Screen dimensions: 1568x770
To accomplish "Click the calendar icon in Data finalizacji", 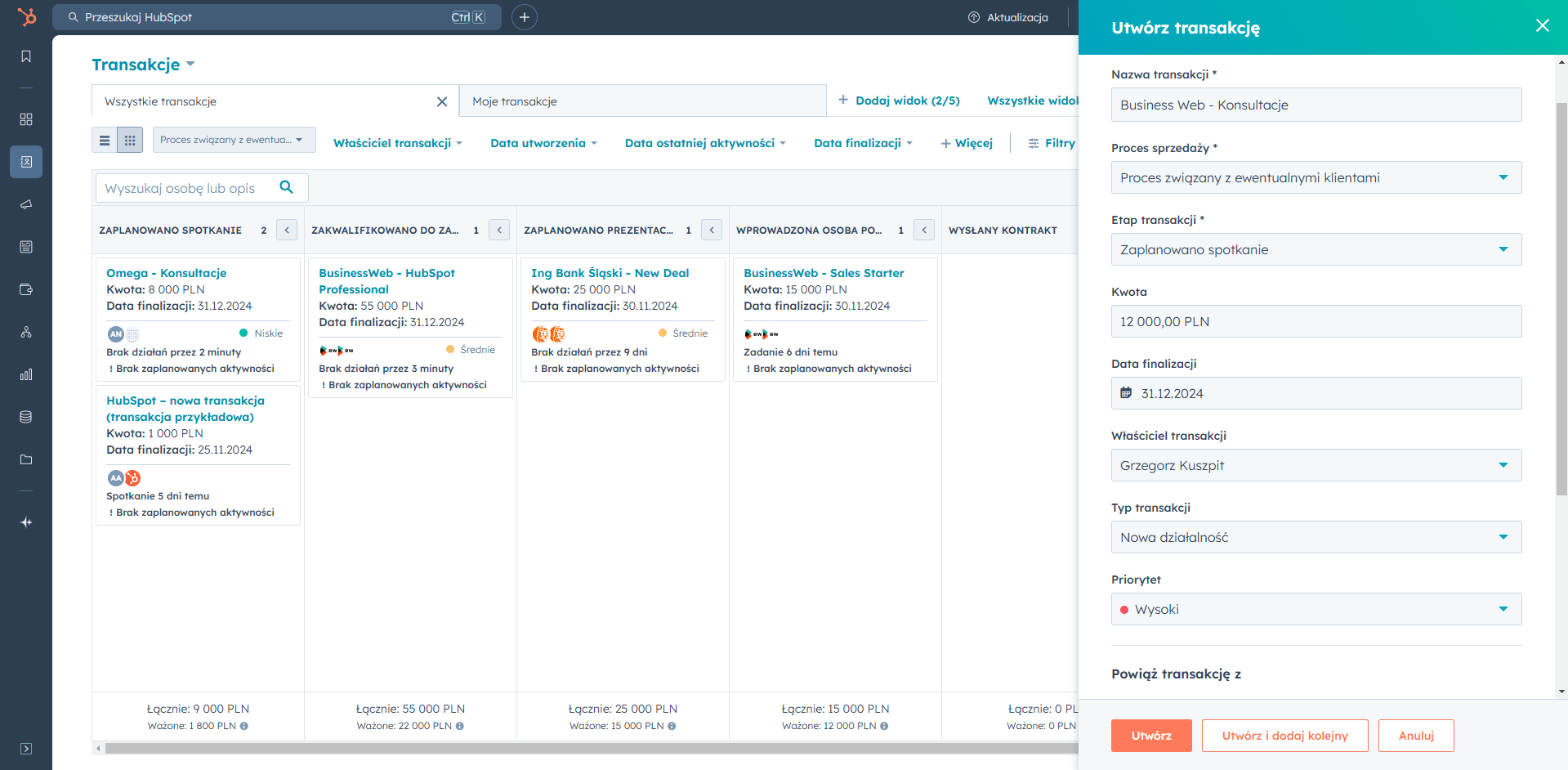I will click(x=1126, y=393).
